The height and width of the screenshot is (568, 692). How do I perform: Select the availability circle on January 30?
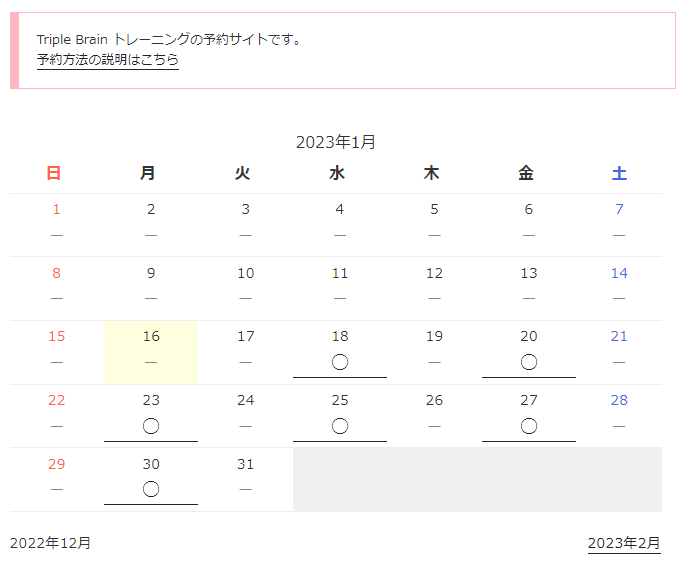pyautogui.click(x=151, y=489)
